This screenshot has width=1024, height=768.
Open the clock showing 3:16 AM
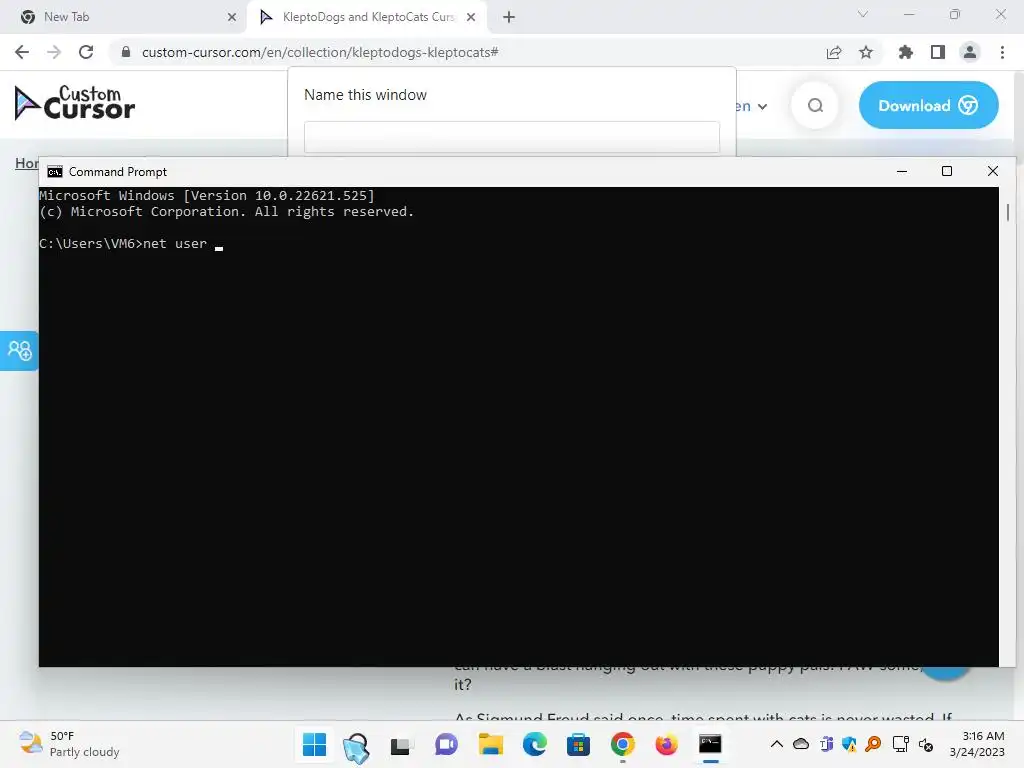click(977, 744)
